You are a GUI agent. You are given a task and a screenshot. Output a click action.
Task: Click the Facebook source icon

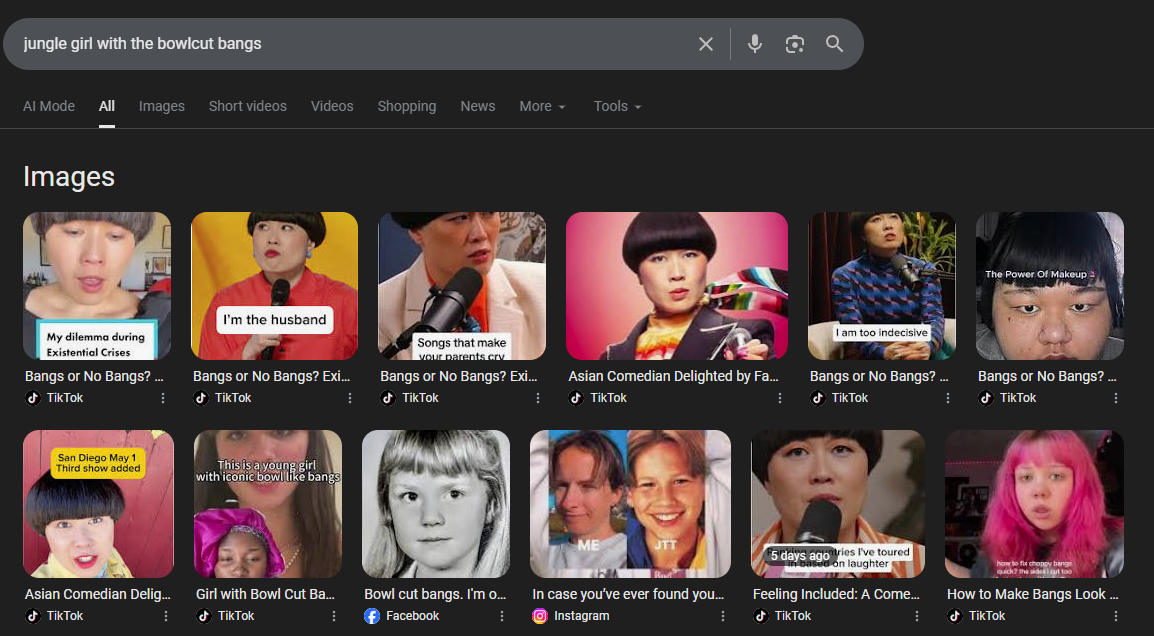click(372, 616)
